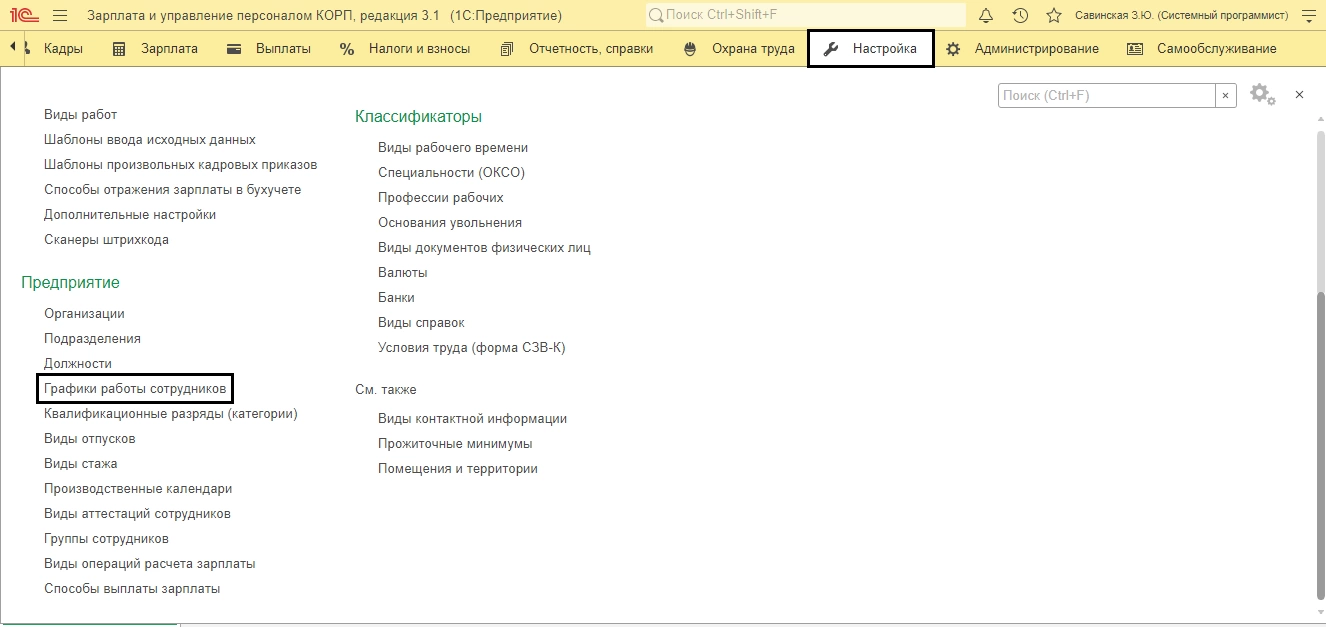Image resolution: width=1326 pixels, height=627 pixels.
Task: Open Виды документов физических лиц
Action: pos(484,248)
